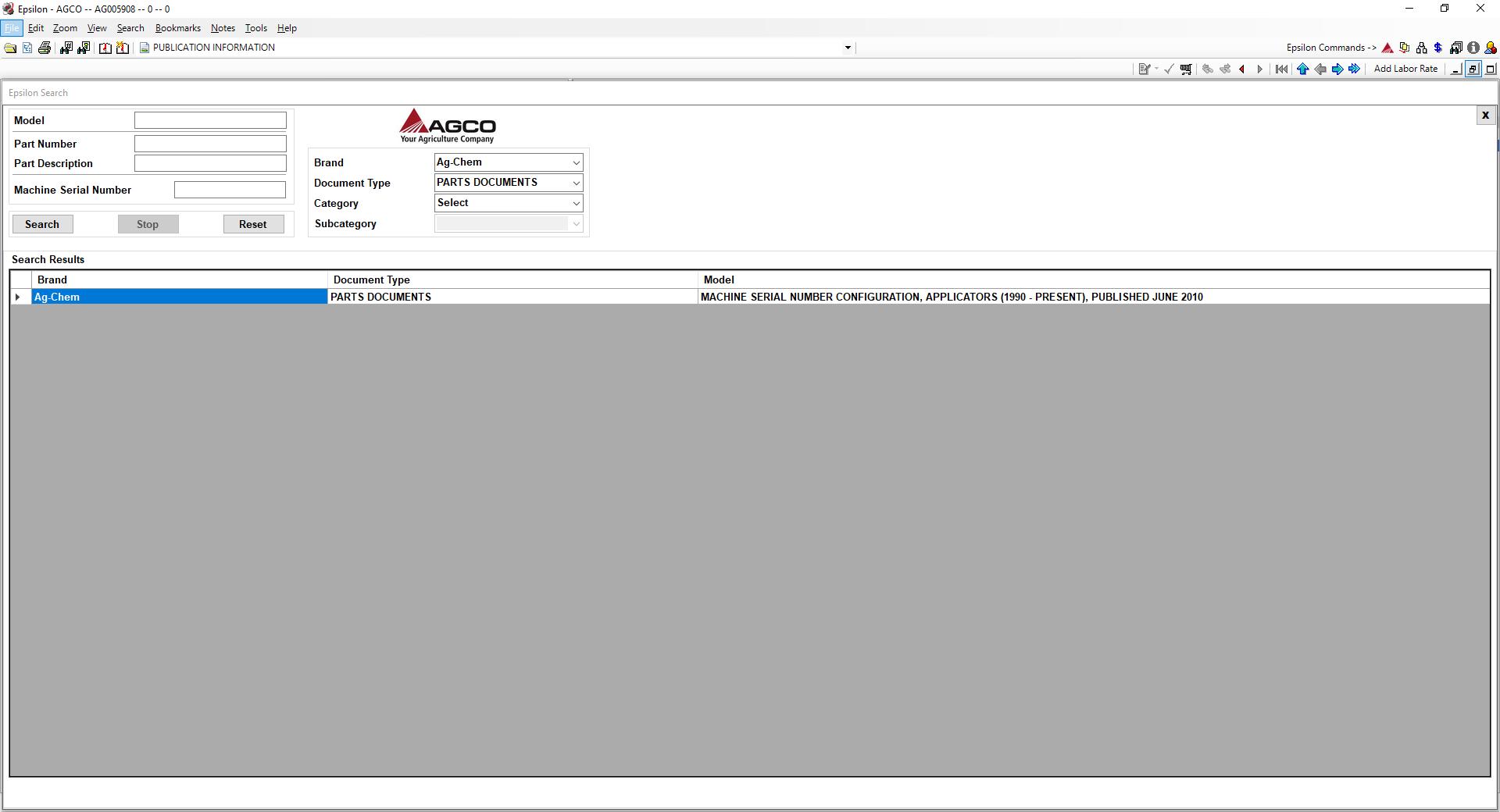Image resolution: width=1500 pixels, height=812 pixels.
Task: Click the Document Type column header
Action: click(512, 280)
